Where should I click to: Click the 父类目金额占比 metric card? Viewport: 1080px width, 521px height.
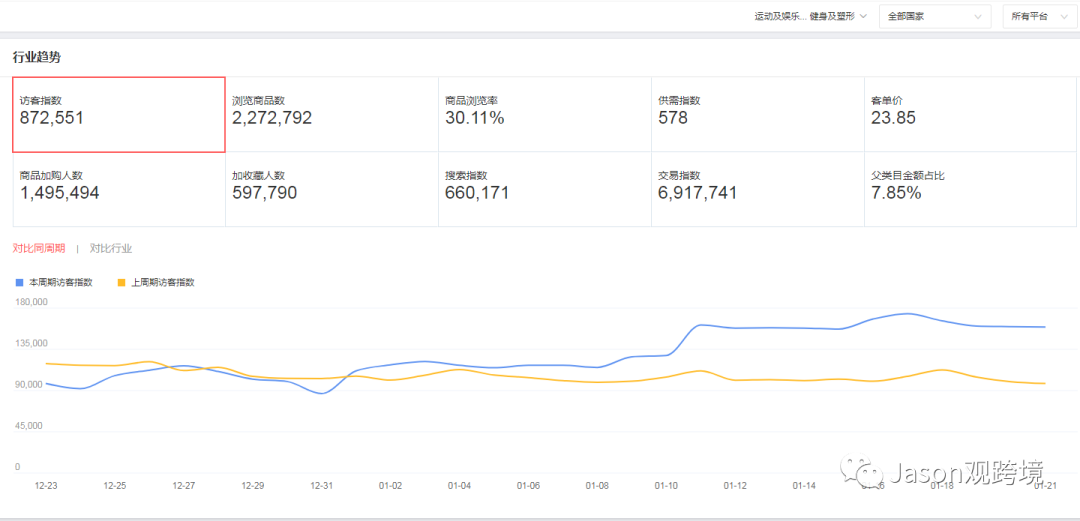[x=971, y=189]
